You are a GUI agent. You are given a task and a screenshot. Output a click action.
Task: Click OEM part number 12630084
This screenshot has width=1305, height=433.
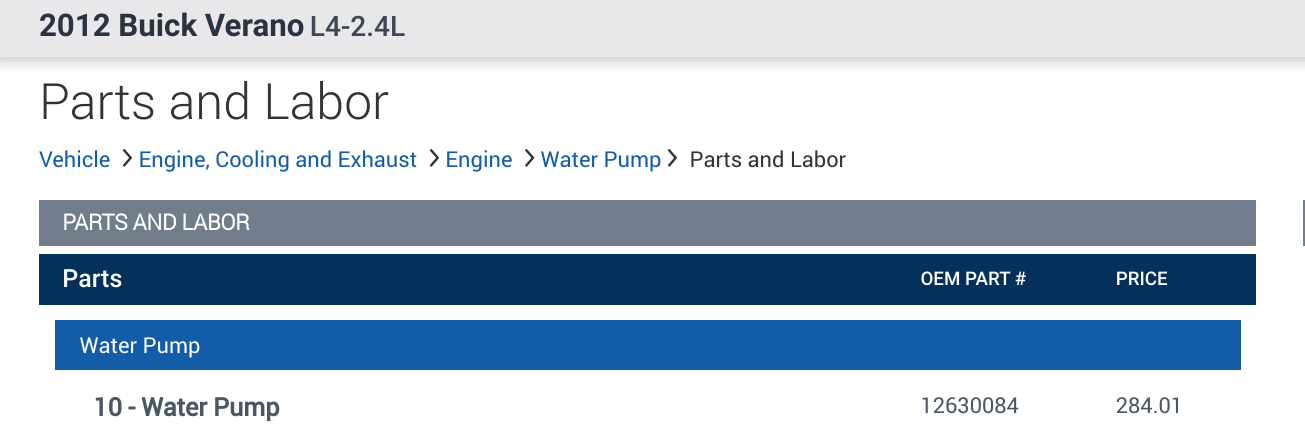969,406
